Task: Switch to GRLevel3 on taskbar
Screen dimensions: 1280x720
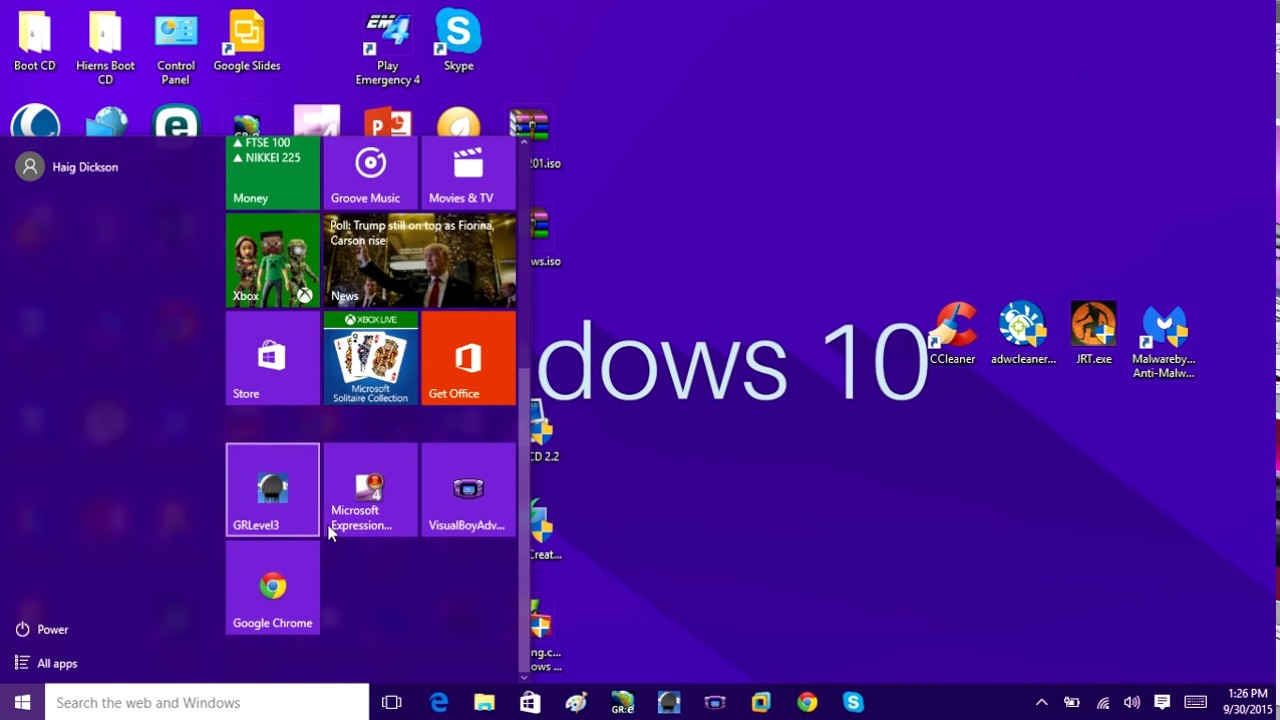Action: coord(668,702)
